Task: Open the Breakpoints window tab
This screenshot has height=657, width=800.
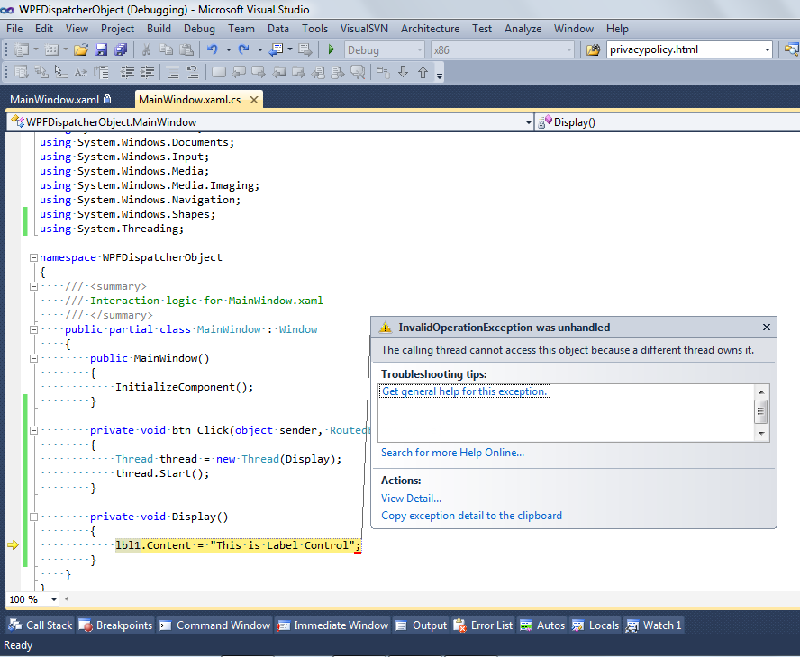Action: tap(115, 625)
